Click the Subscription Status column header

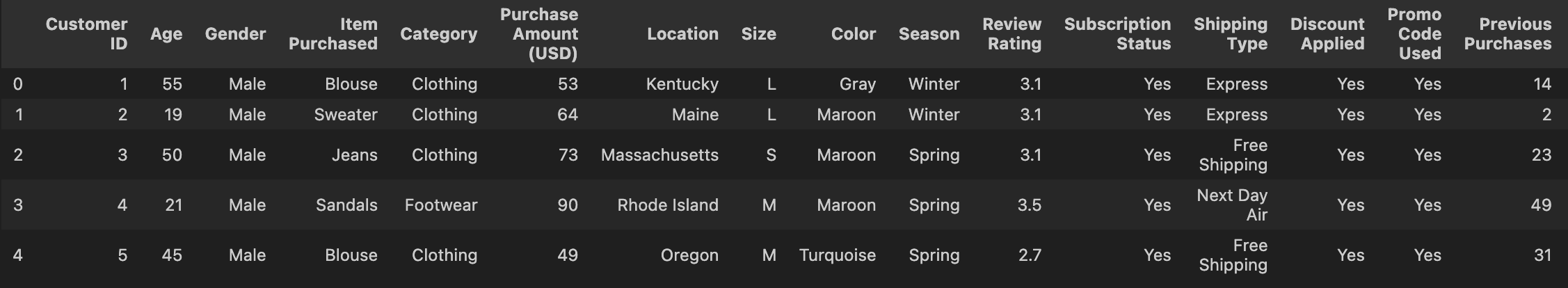pos(1117,34)
